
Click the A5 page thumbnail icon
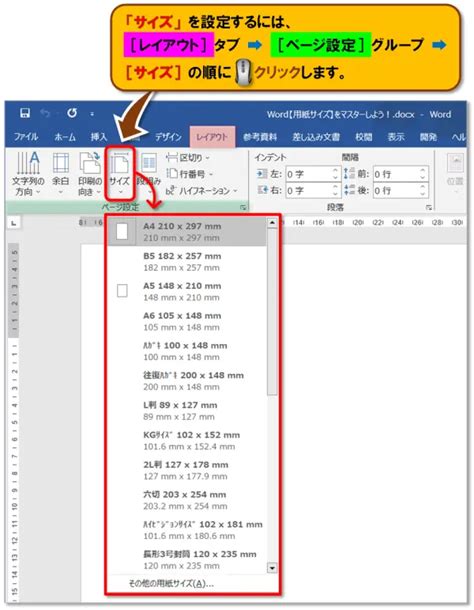pyautogui.click(x=122, y=291)
